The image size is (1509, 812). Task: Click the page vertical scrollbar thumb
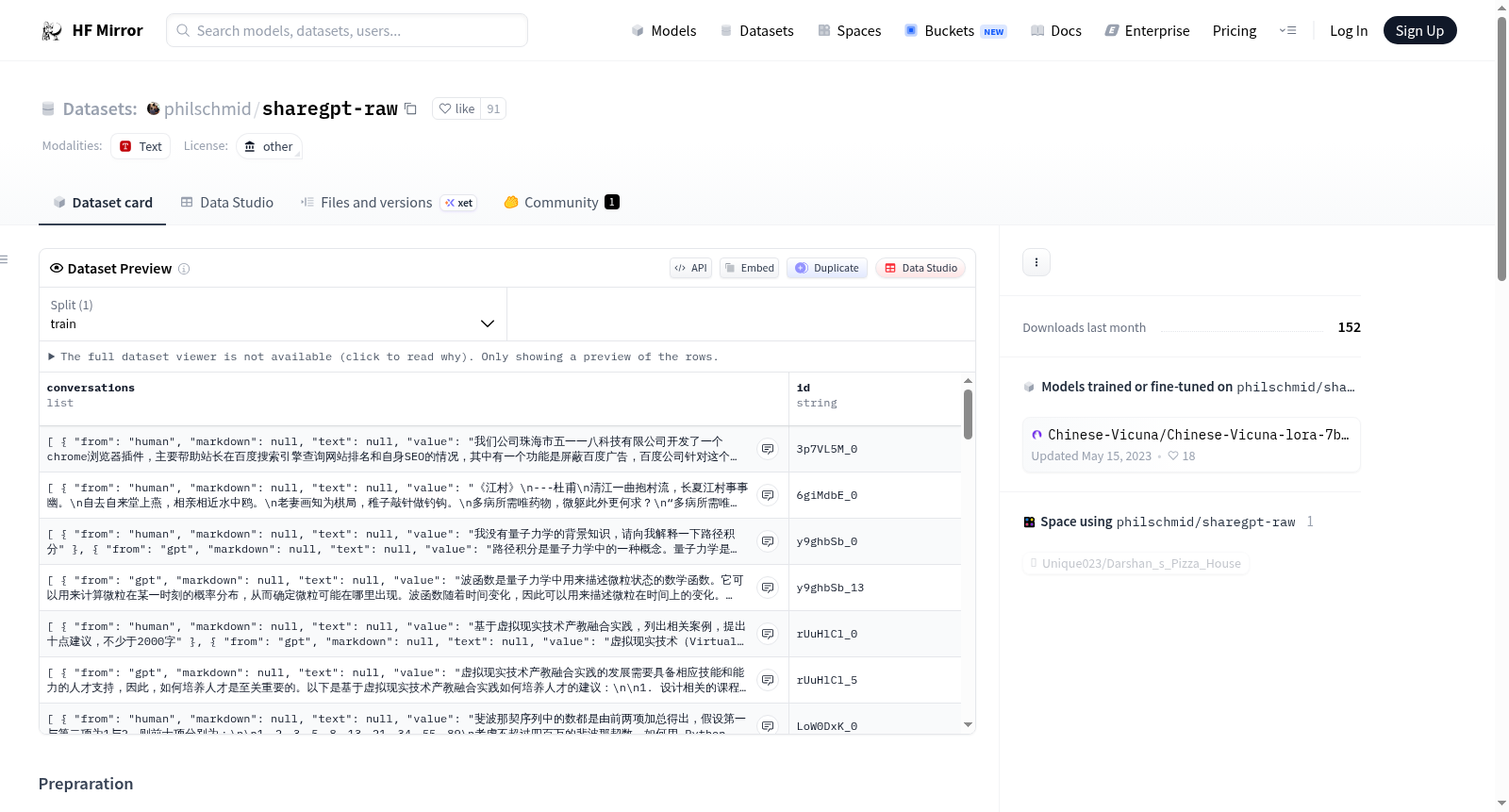click(1501, 148)
